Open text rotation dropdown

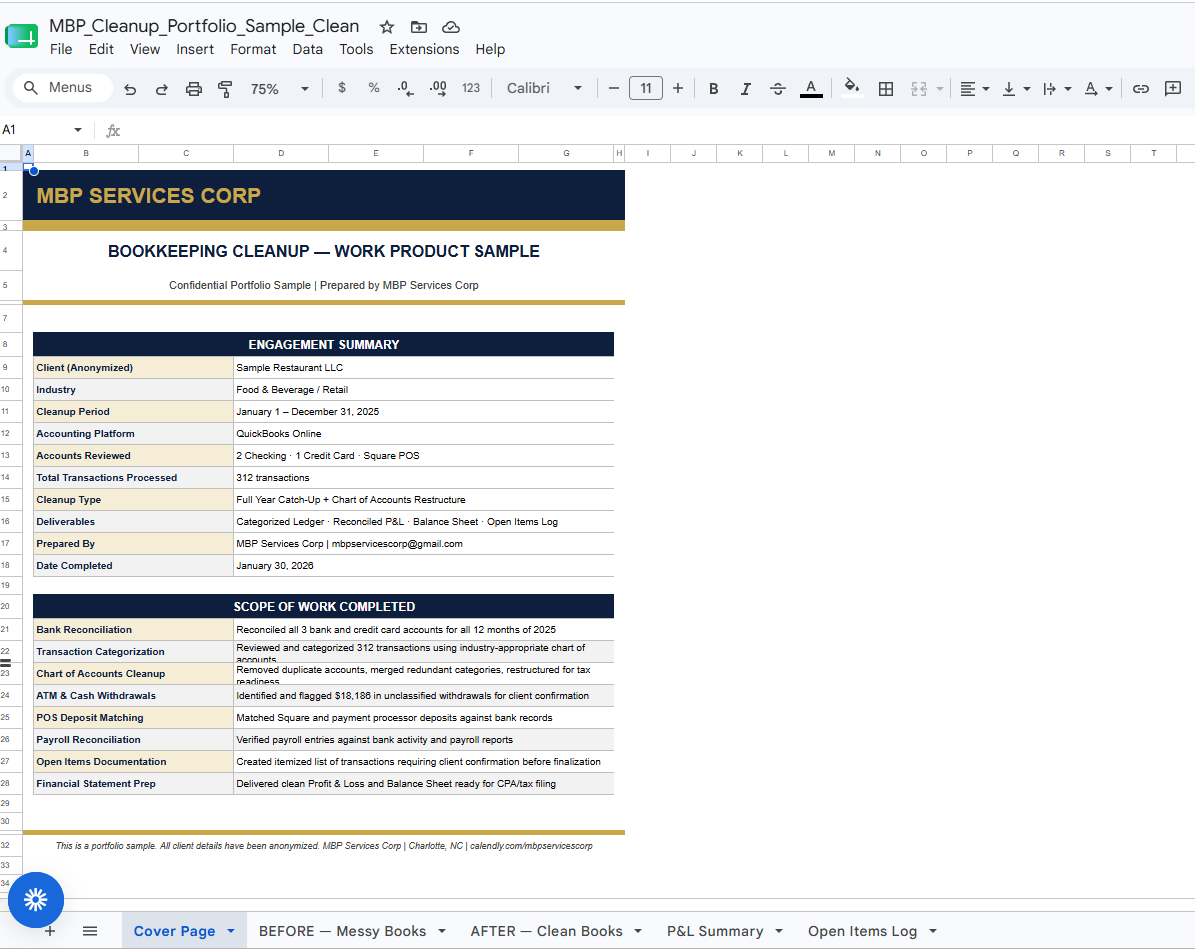[1098, 88]
